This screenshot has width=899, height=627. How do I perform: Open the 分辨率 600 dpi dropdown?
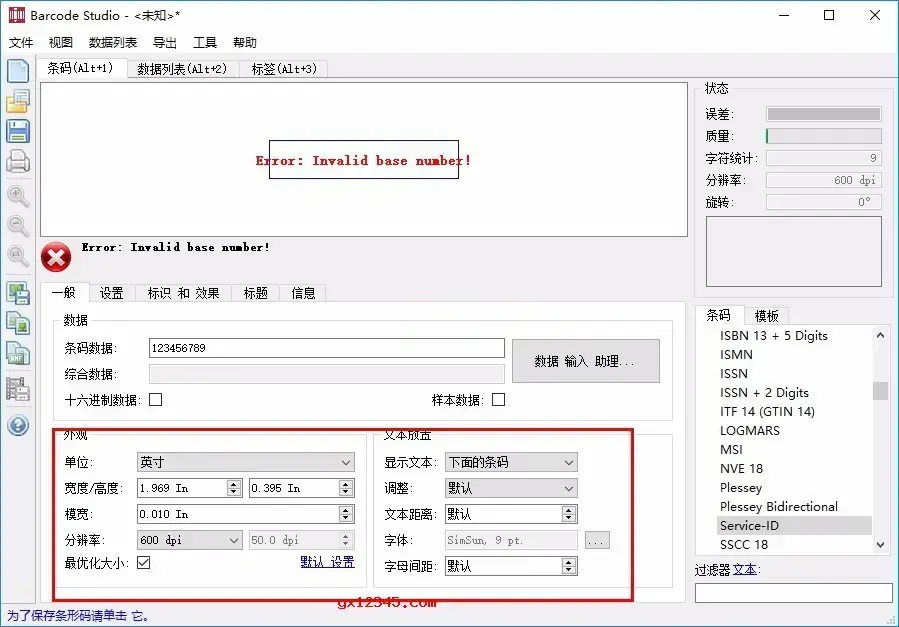(x=189, y=540)
